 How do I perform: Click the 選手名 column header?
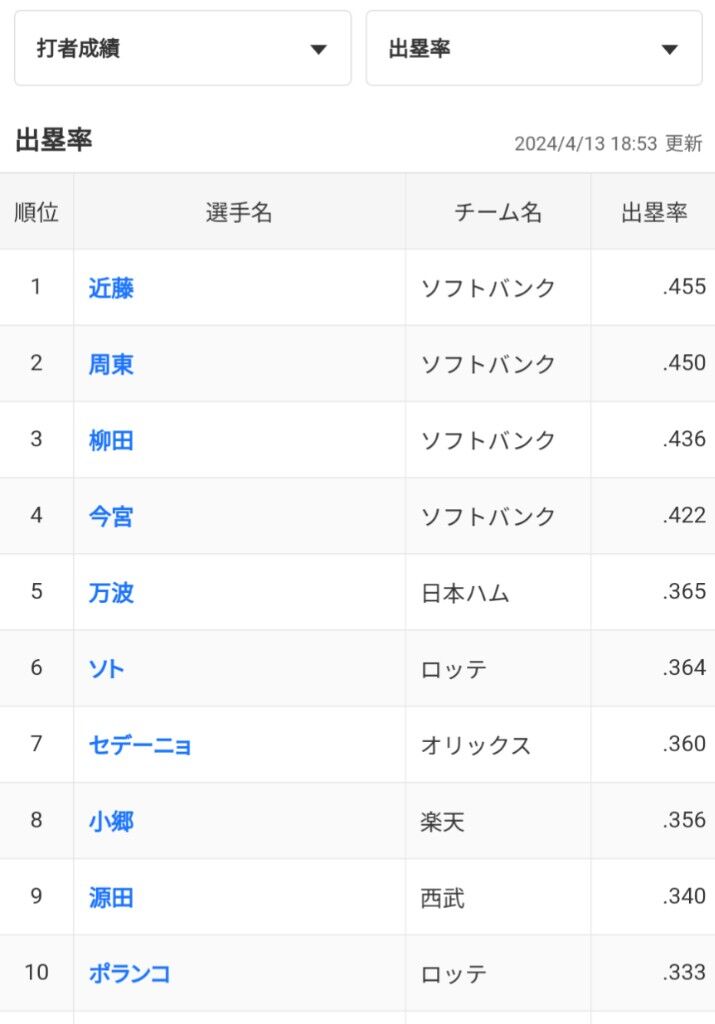pos(239,212)
